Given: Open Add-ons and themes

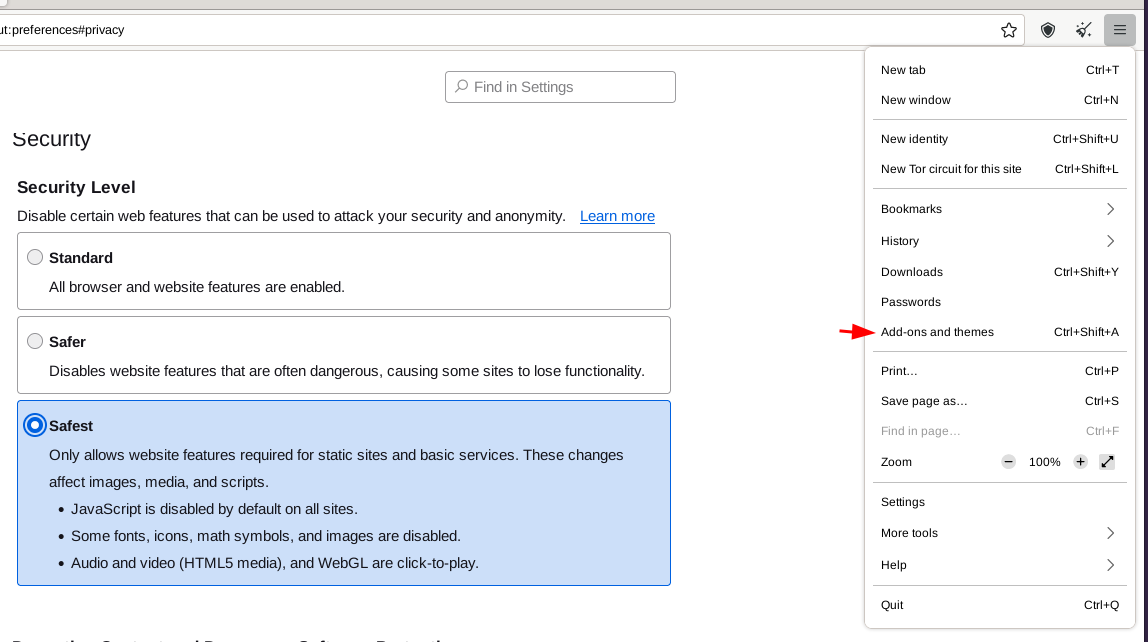Looking at the screenshot, I should (x=937, y=332).
